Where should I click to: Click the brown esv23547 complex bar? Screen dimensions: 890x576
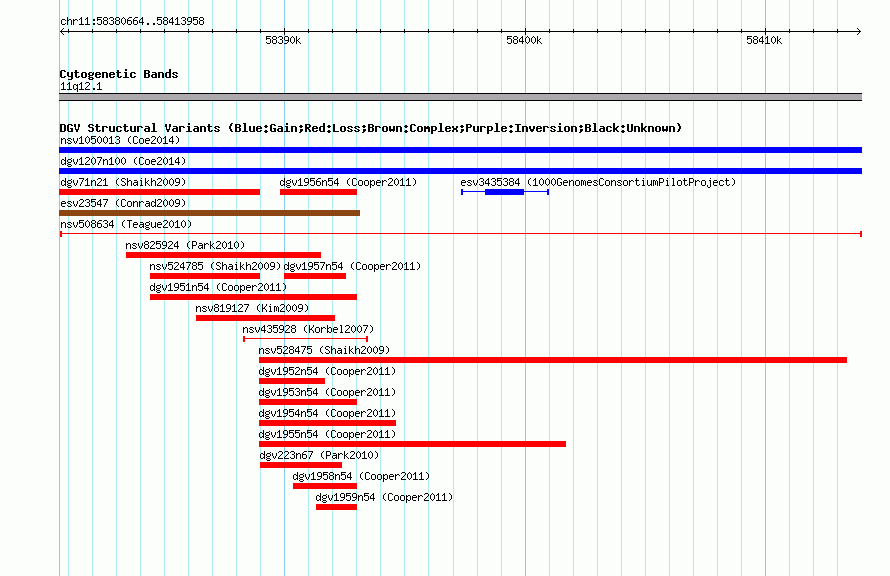tap(209, 213)
